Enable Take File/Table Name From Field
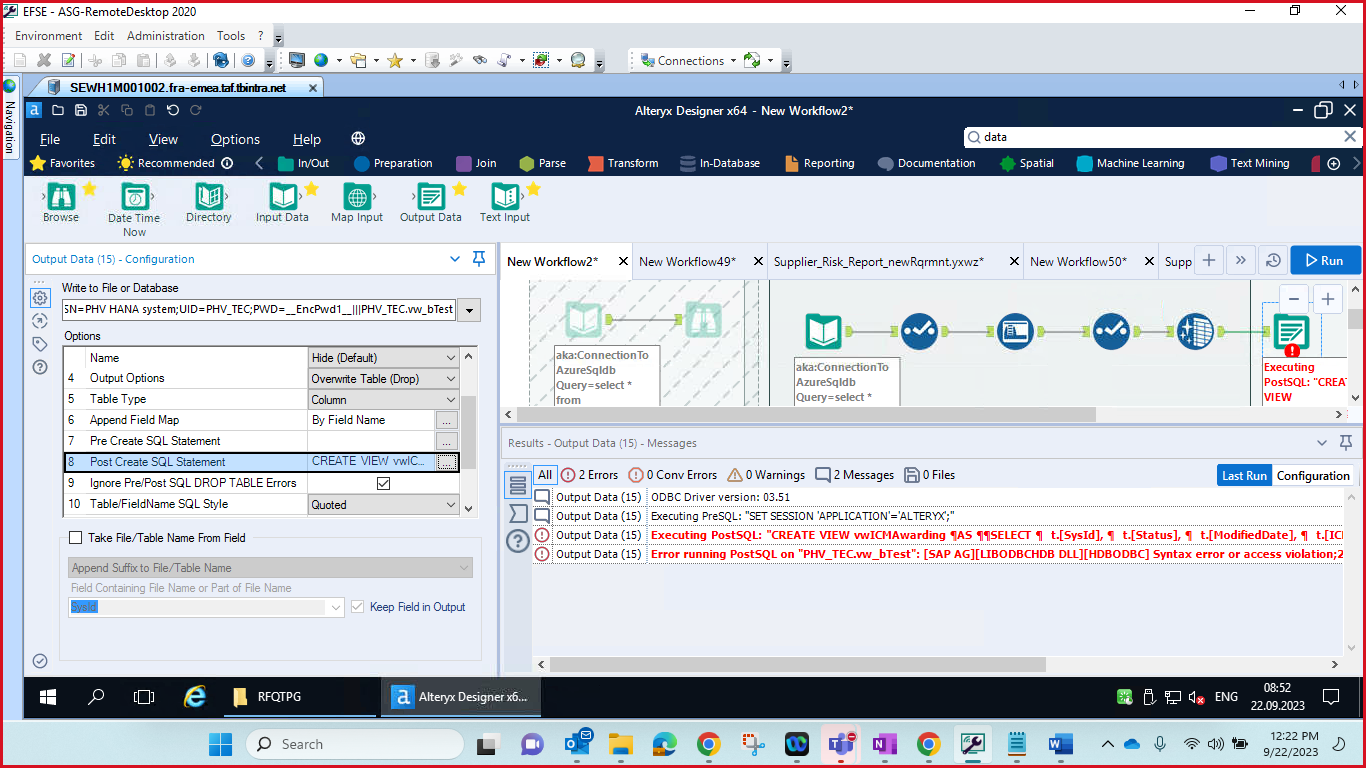This screenshot has height=768, width=1366. coord(75,537)
